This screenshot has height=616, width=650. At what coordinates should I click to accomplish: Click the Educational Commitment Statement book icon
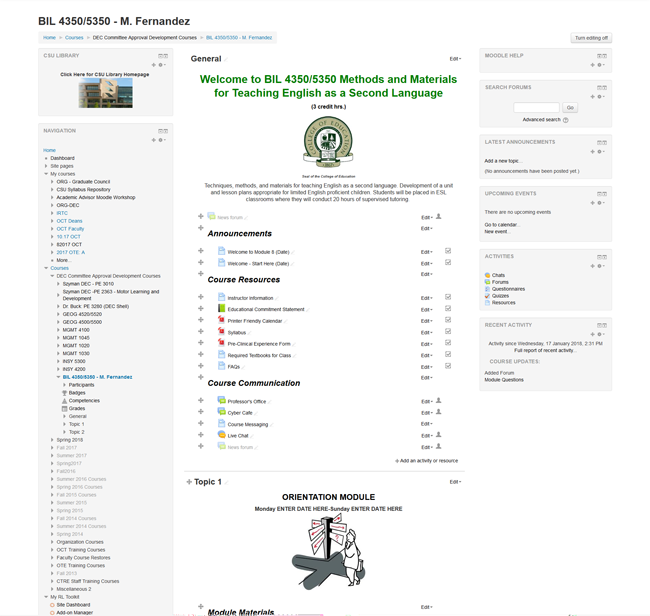tap(221, 308)
